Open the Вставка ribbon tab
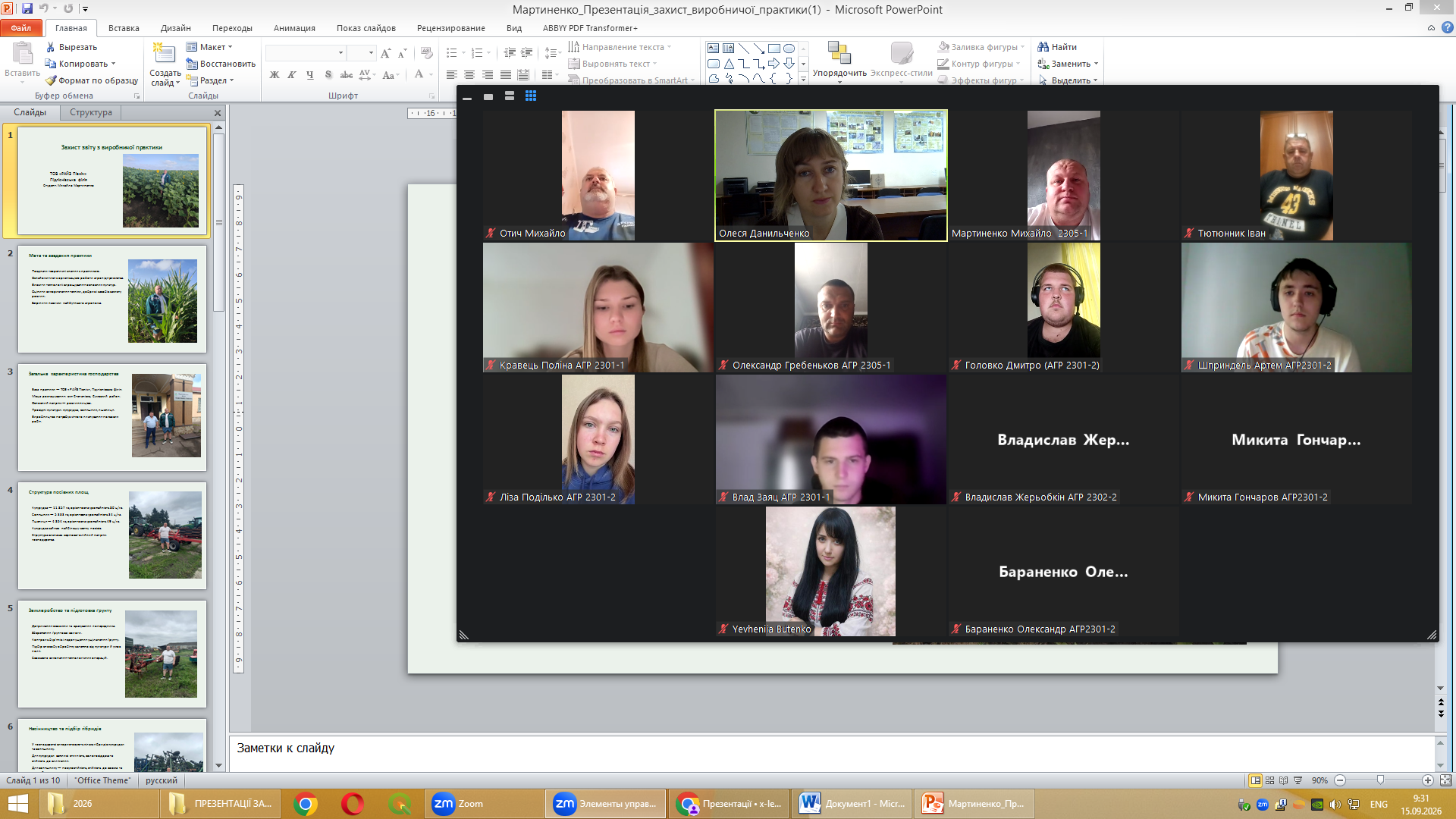 [x=124, y=28]
